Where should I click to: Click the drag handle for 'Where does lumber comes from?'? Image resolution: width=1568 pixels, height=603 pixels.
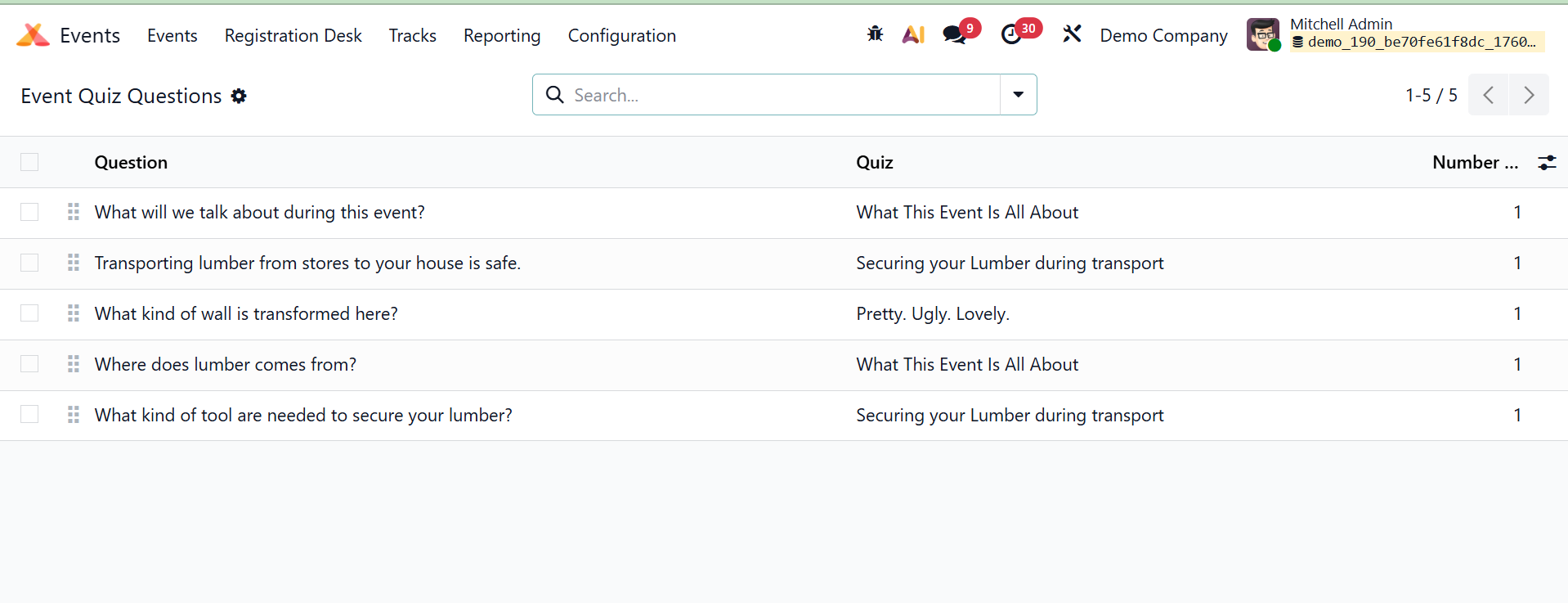[74, 364]
